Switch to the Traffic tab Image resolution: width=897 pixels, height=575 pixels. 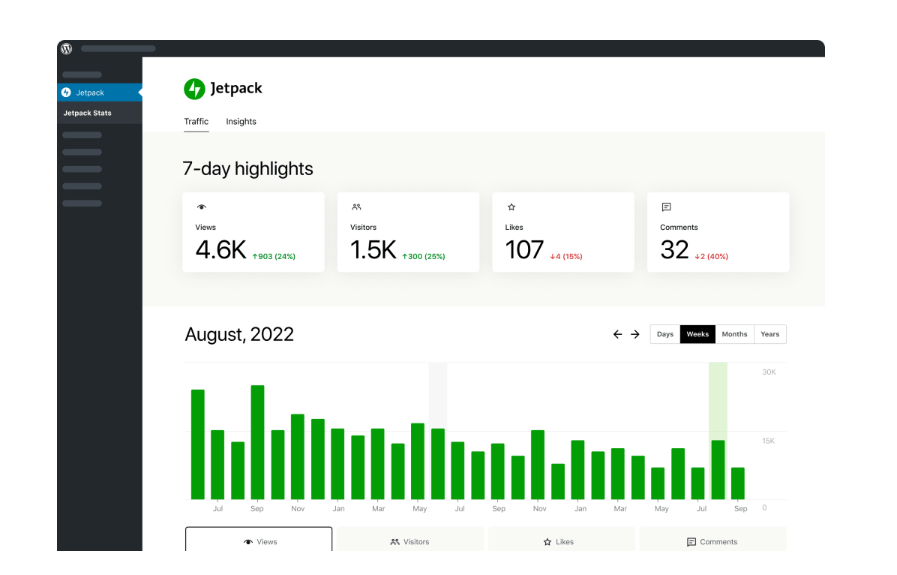pyautogui.click(x=196, y=122)
